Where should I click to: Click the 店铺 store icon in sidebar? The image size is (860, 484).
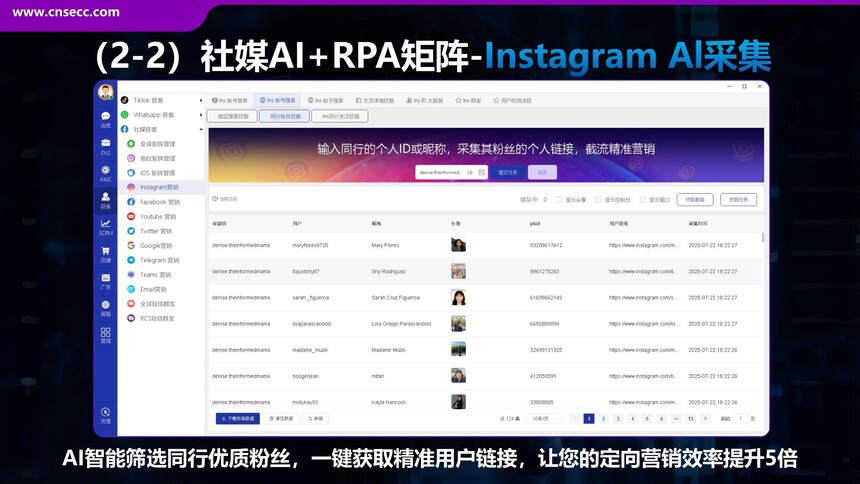coord(106,253)
